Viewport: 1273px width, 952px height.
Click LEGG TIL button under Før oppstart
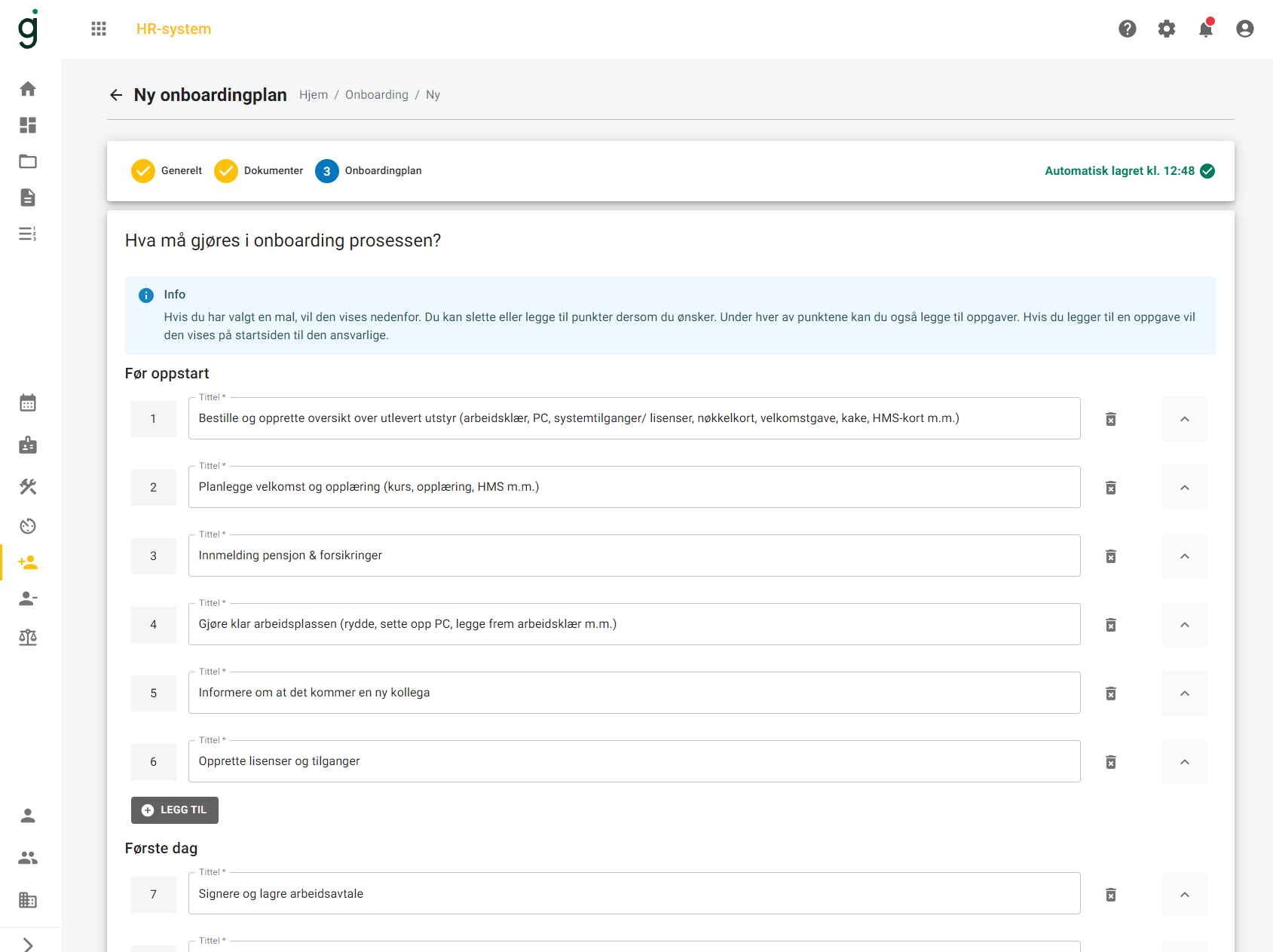175,810
